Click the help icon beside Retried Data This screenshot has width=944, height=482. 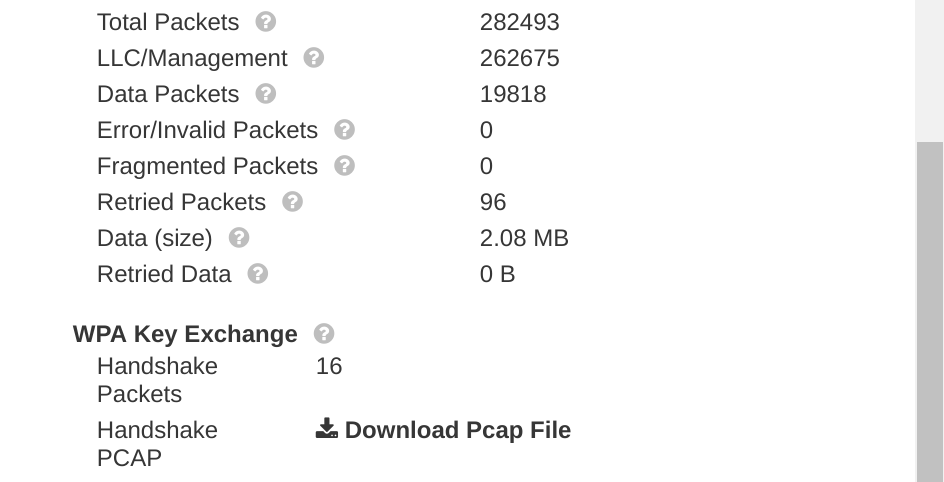(258, 274)
